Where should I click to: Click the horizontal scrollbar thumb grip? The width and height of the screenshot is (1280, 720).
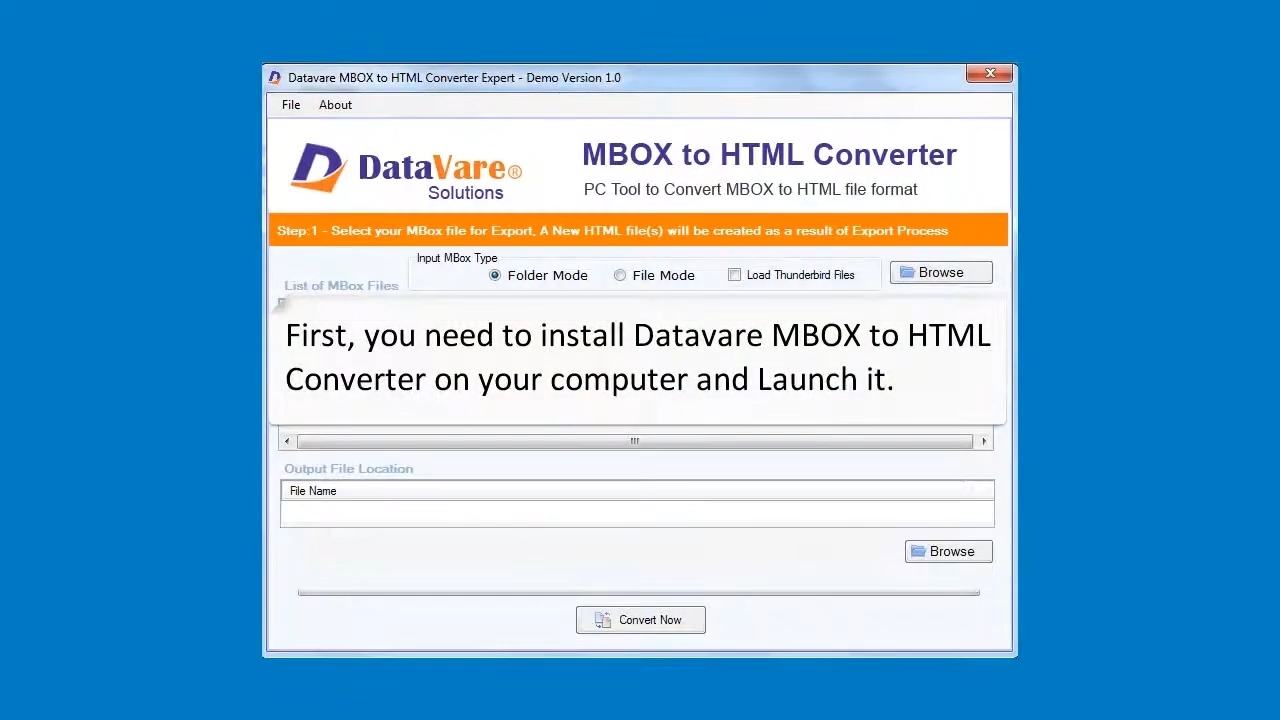(x=634, y=441)
